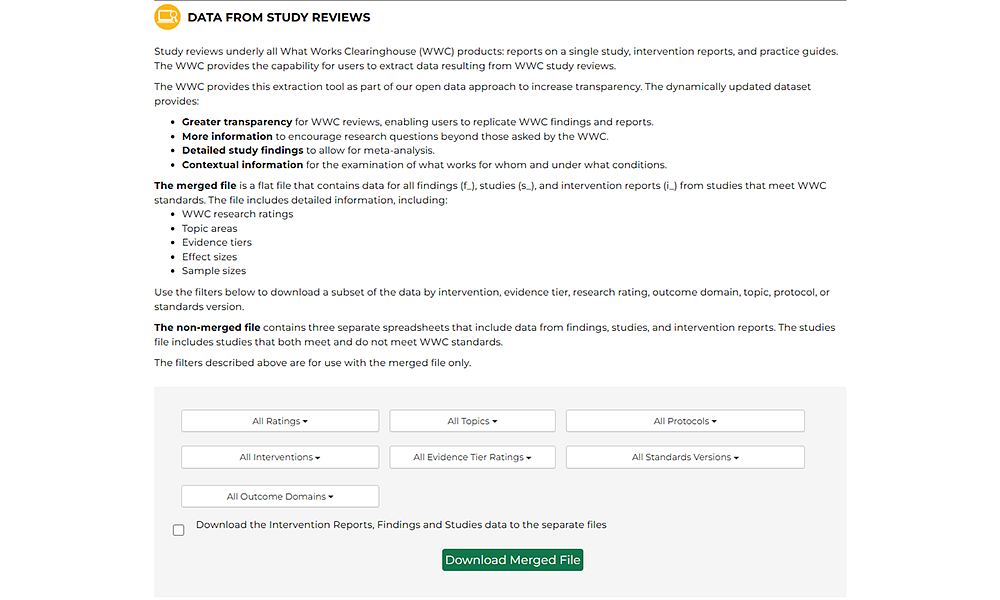This screenshot has height=600, width=1000.
Task: Select the 'WWC research ratings' bullet
Action: pyautogui.click(x=237, y=214)
